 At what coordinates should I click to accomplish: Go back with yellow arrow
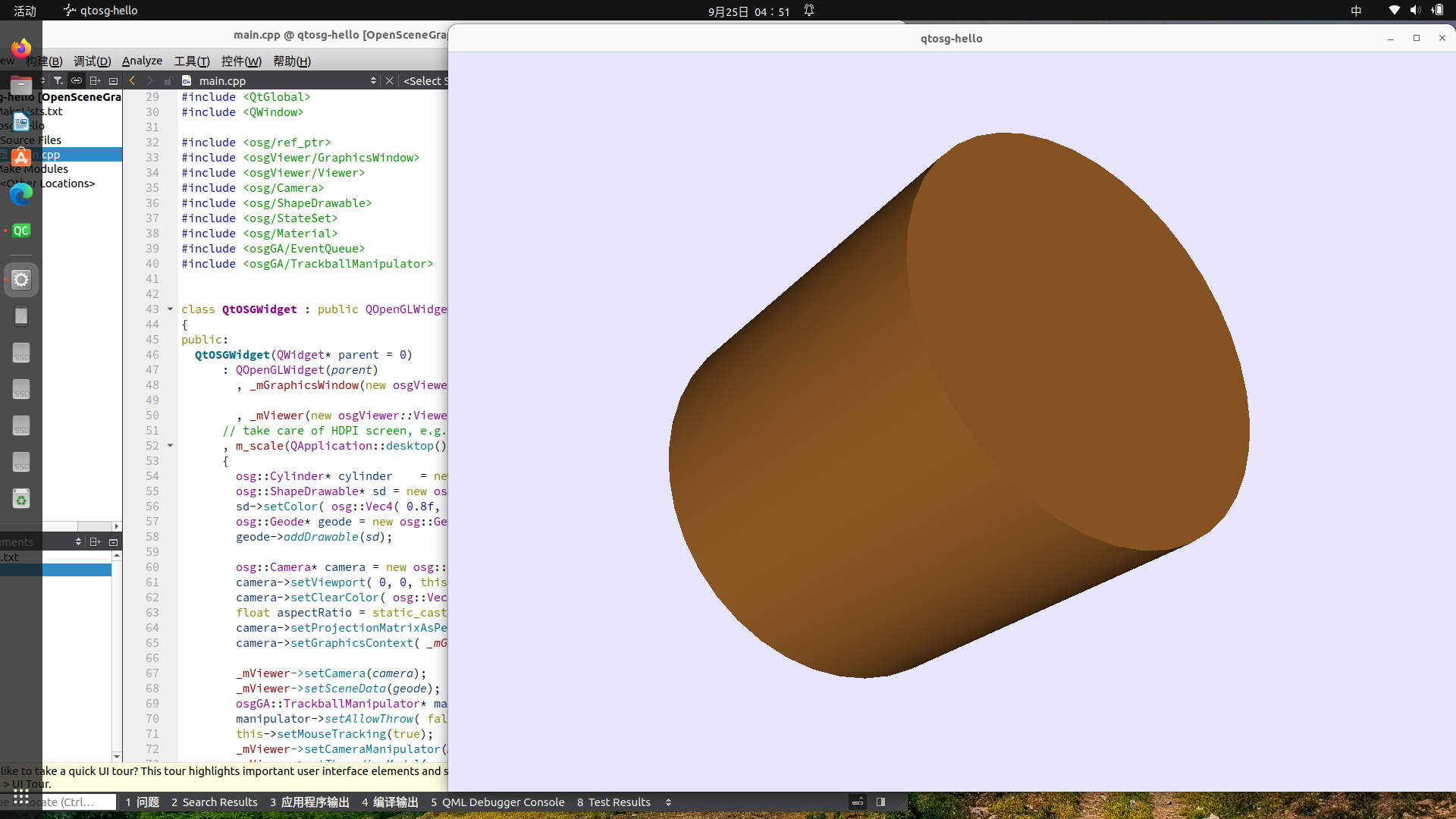tap(133, 80)
